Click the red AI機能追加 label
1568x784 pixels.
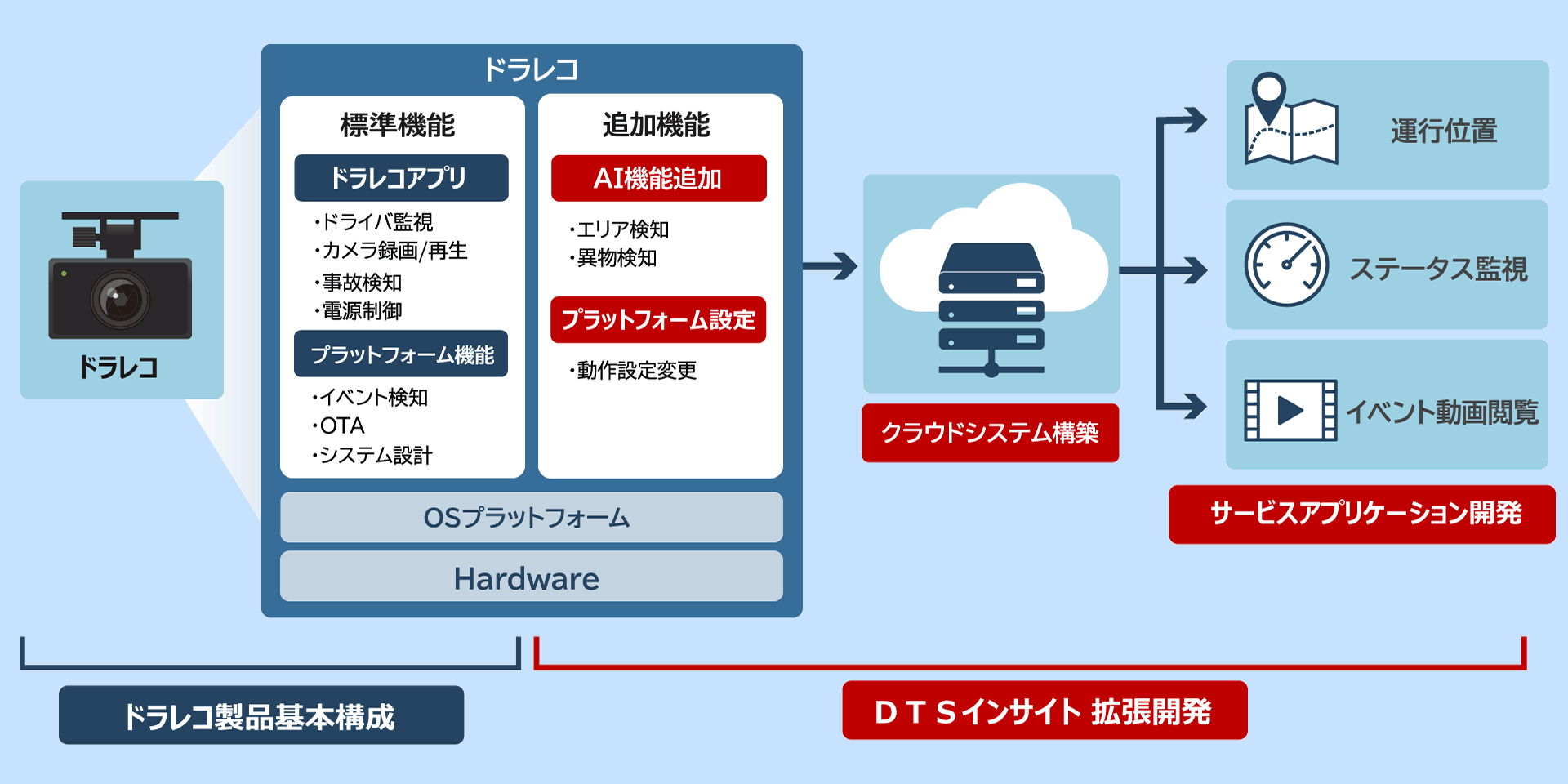point(658,178)
